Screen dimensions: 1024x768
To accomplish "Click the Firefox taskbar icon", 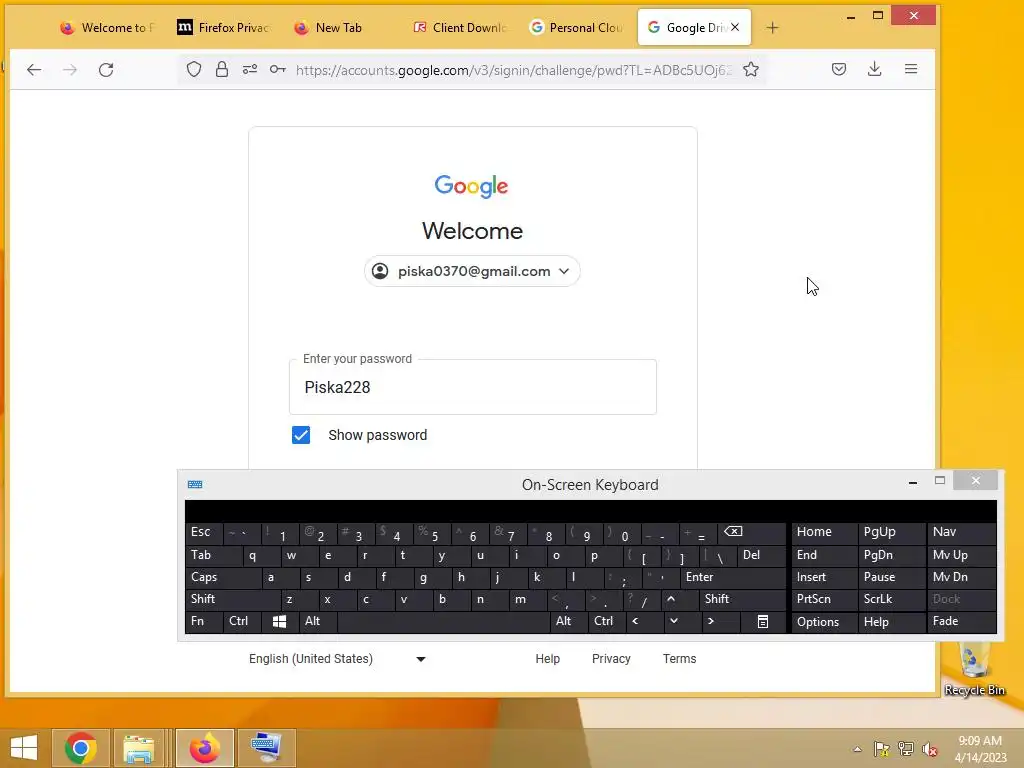I will tap(204, 748).
